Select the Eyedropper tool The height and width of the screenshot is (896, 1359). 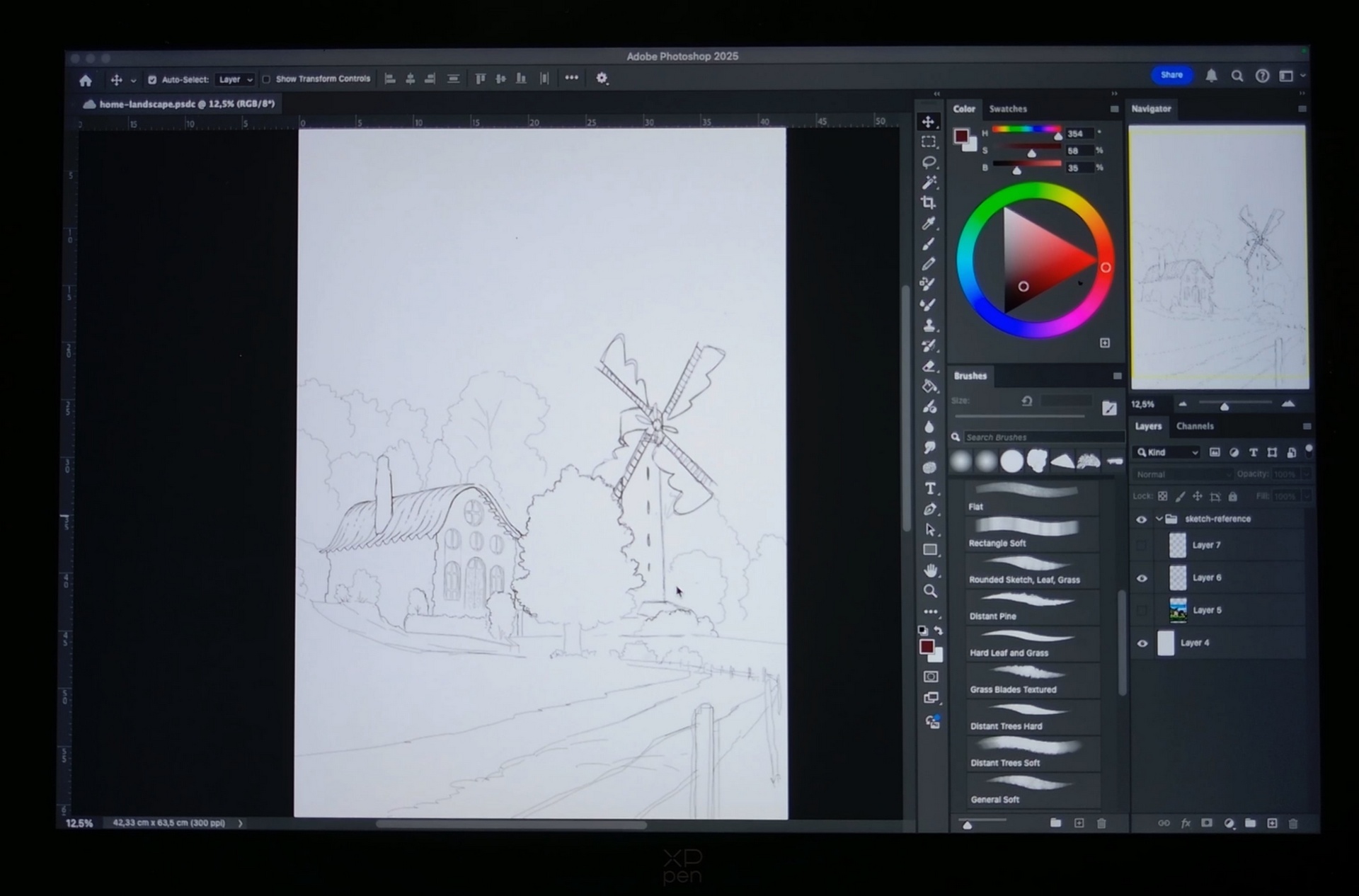pyautogui.click(x=929, y=224)
